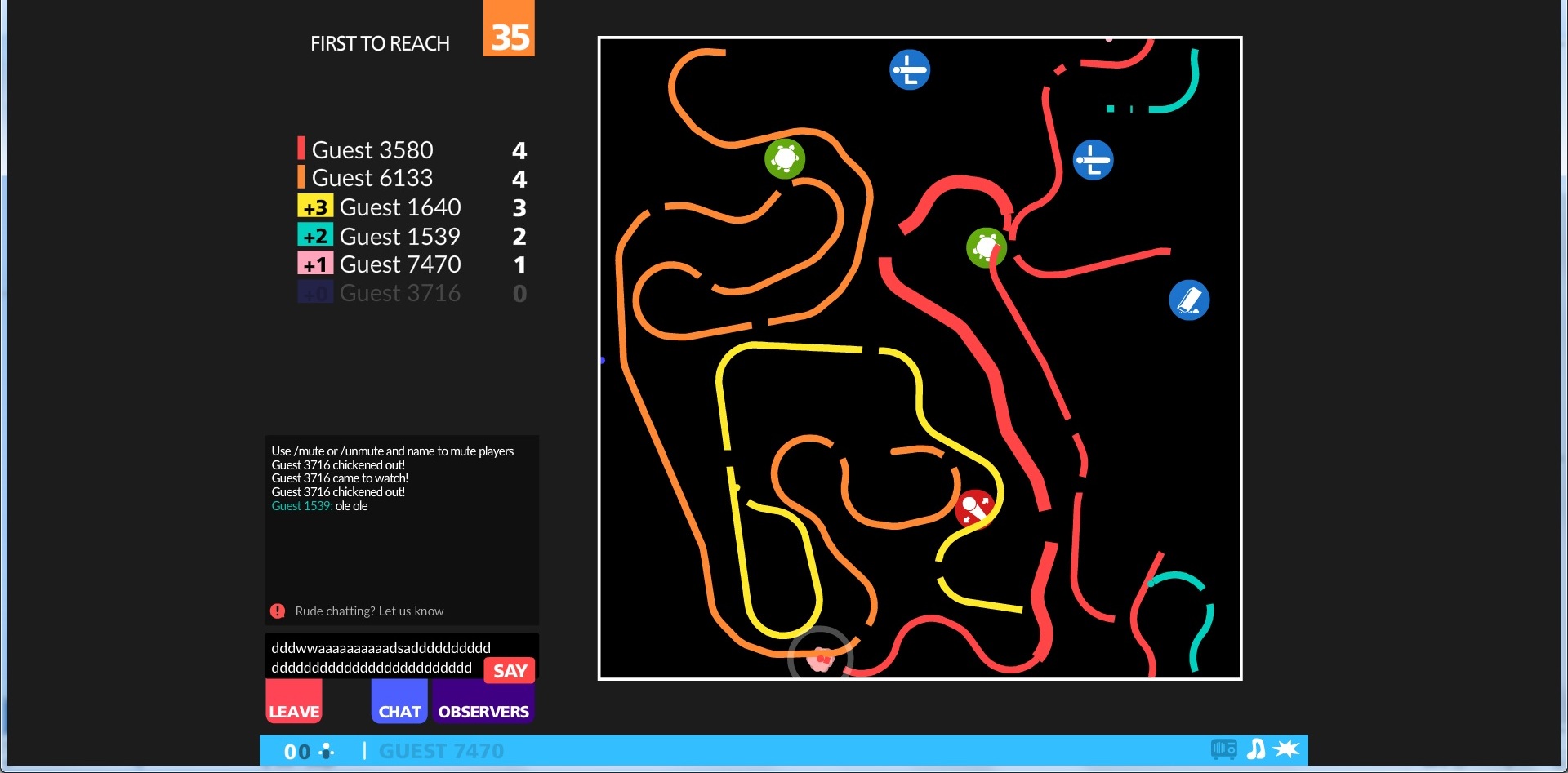Toggle the radio icon in the bottom bar
The width and height of the screenshot is (1568, 773).
[1223, 749]
